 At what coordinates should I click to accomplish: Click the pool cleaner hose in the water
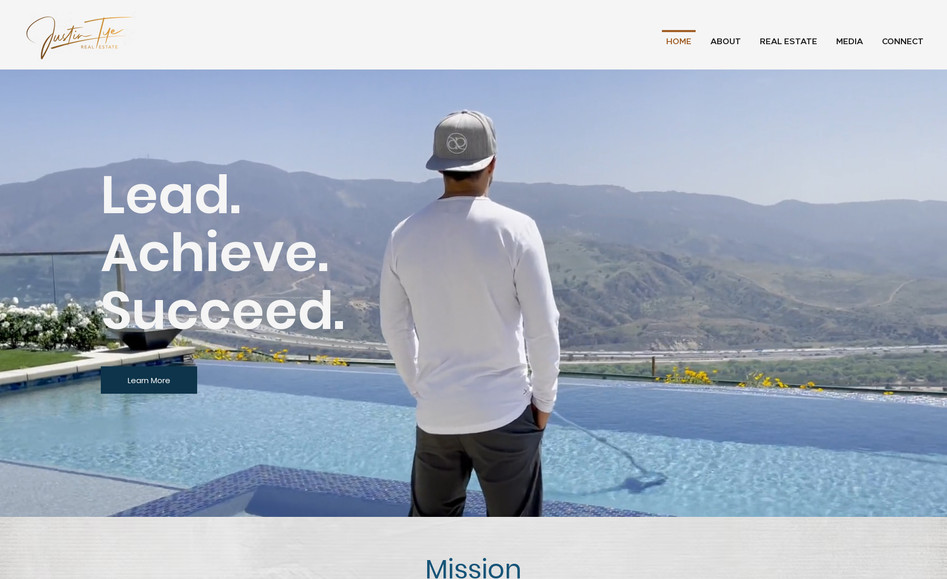click(x=610, y=450)
